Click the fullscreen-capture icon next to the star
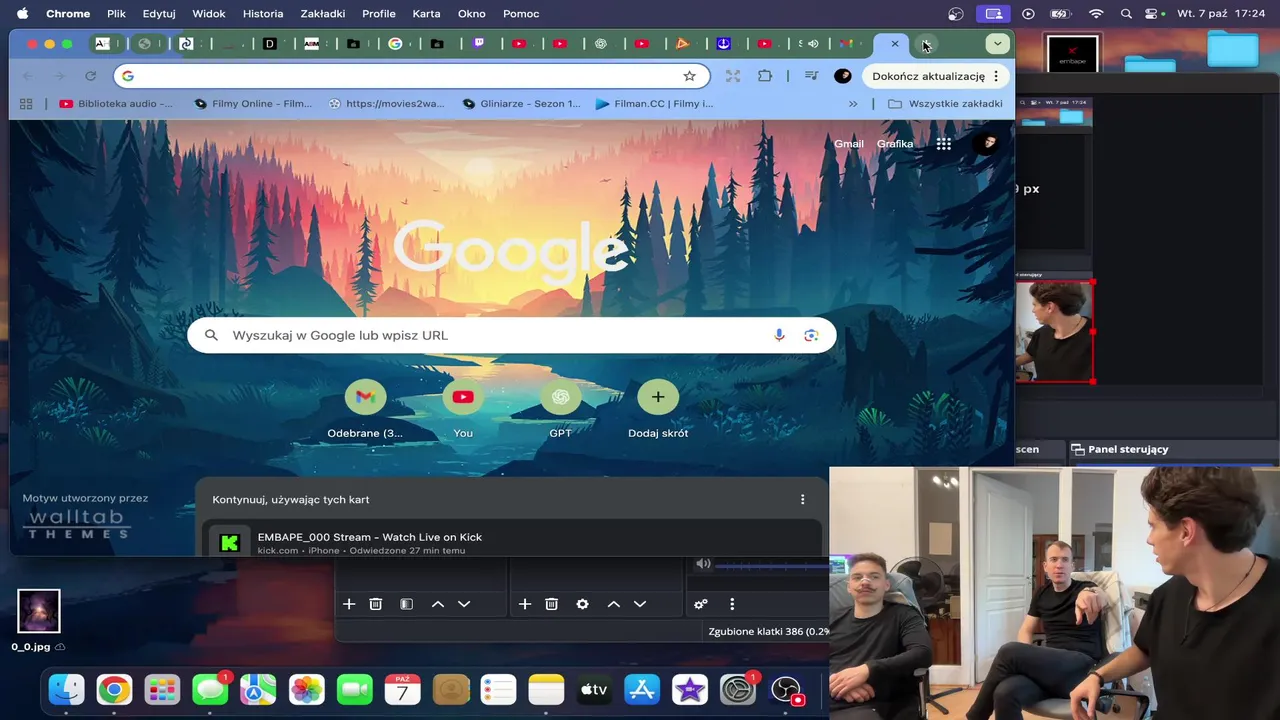 click(733, 76)
